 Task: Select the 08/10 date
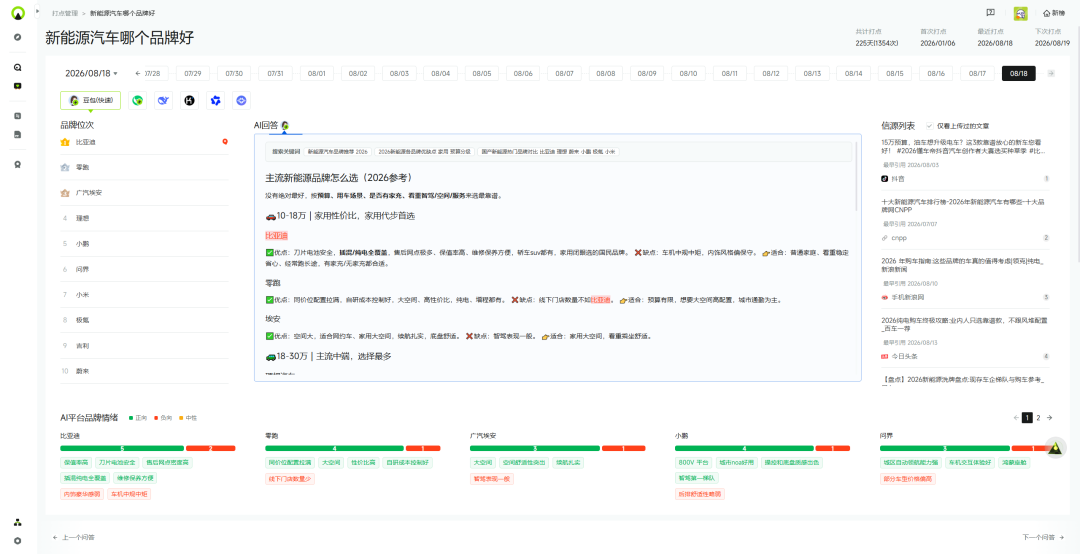[x=688, y=73]
